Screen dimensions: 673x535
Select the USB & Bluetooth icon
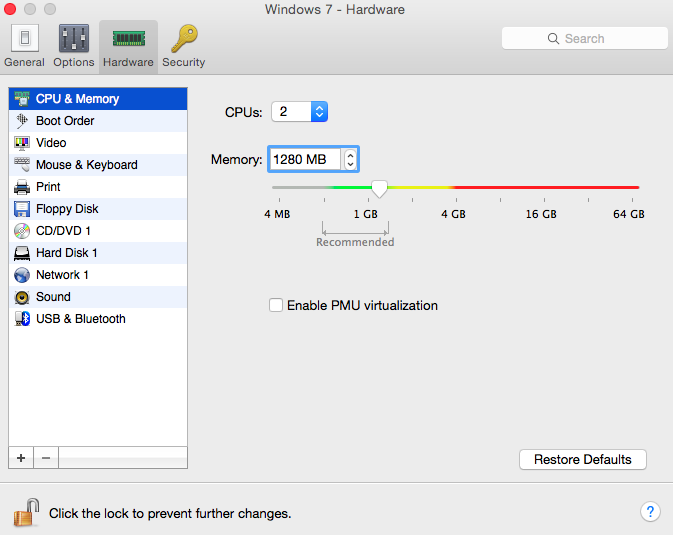pos(22,319)
